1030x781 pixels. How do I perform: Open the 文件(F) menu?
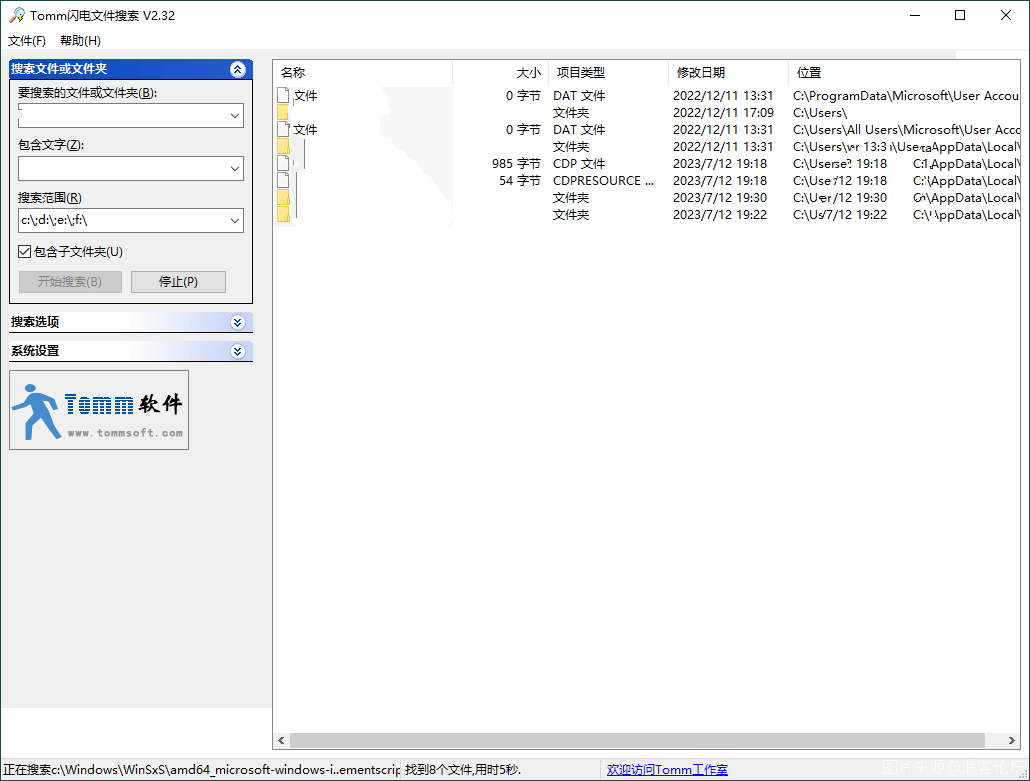point(27,41)
